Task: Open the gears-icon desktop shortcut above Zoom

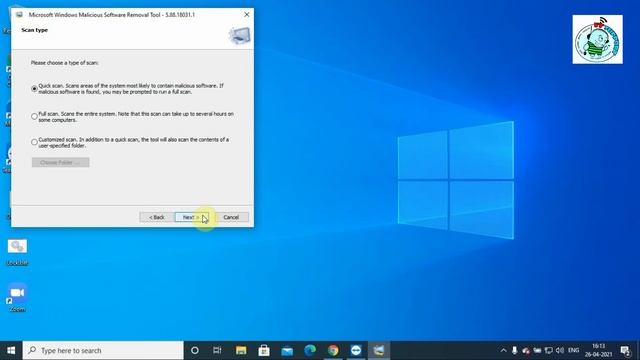Action: (x=17, y=251)
